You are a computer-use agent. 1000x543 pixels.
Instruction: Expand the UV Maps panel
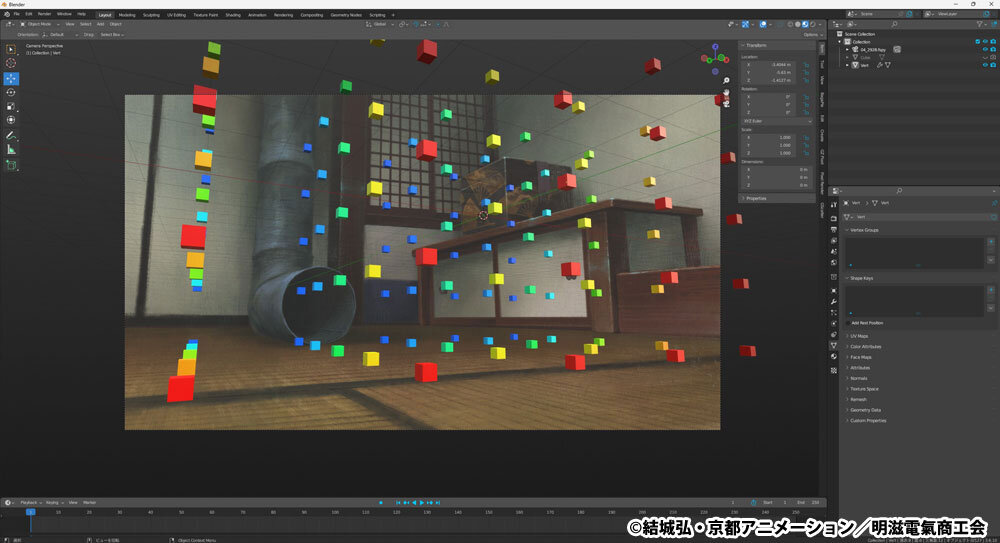858,336
